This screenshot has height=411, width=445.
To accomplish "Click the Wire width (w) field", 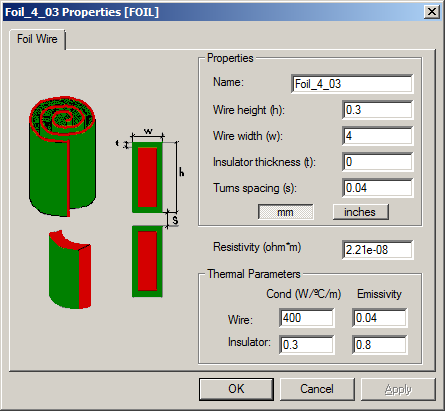I will 378,136.
